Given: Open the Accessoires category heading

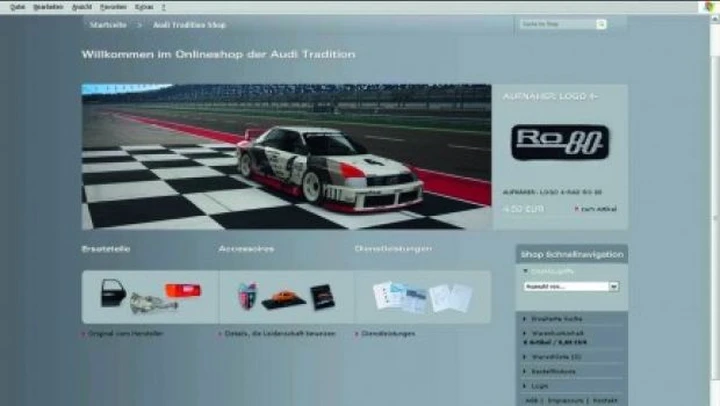Looking at the screenshot, I should pos(246,248).
